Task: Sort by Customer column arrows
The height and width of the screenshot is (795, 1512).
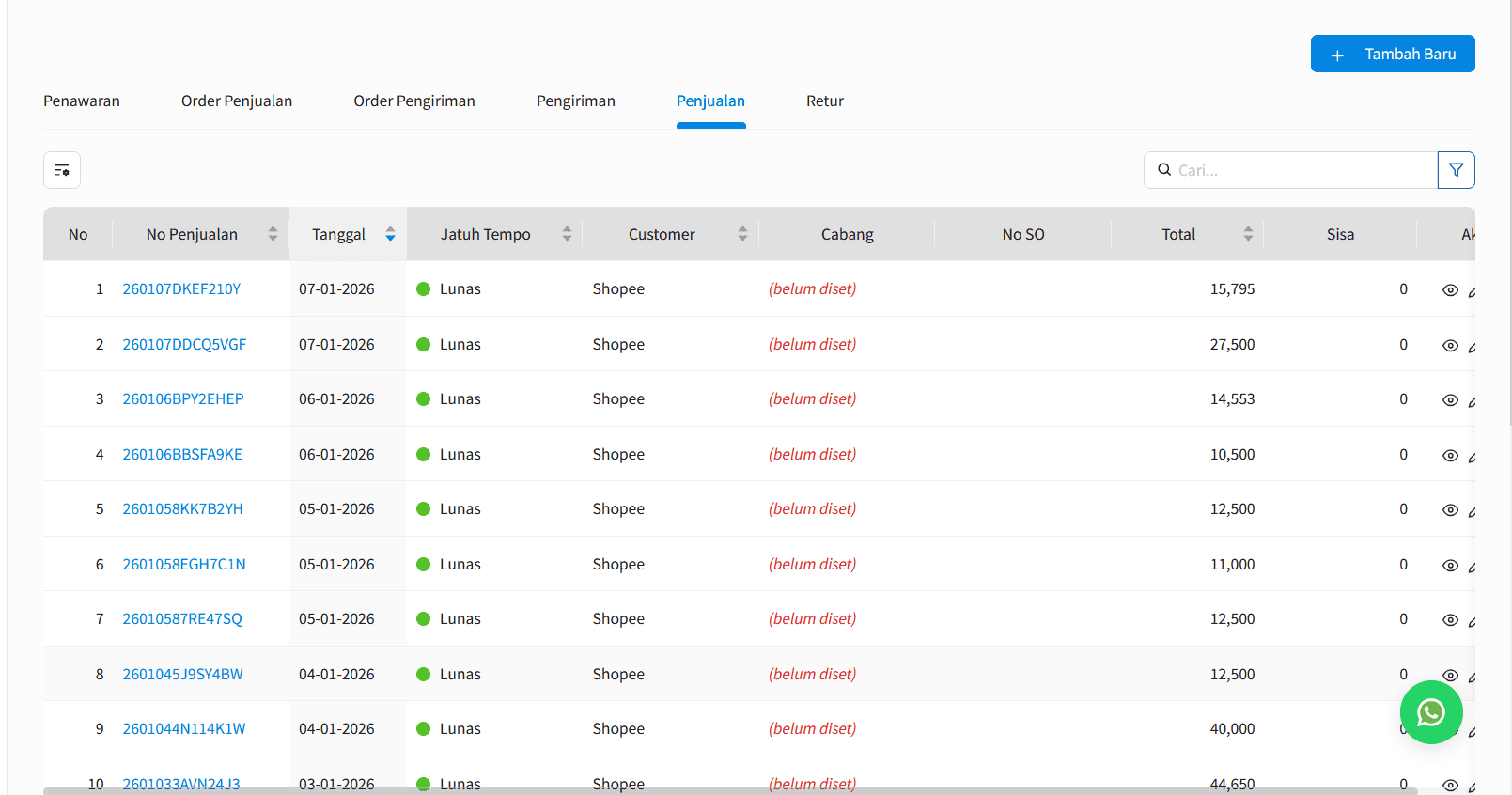Action: pos(742,234)
